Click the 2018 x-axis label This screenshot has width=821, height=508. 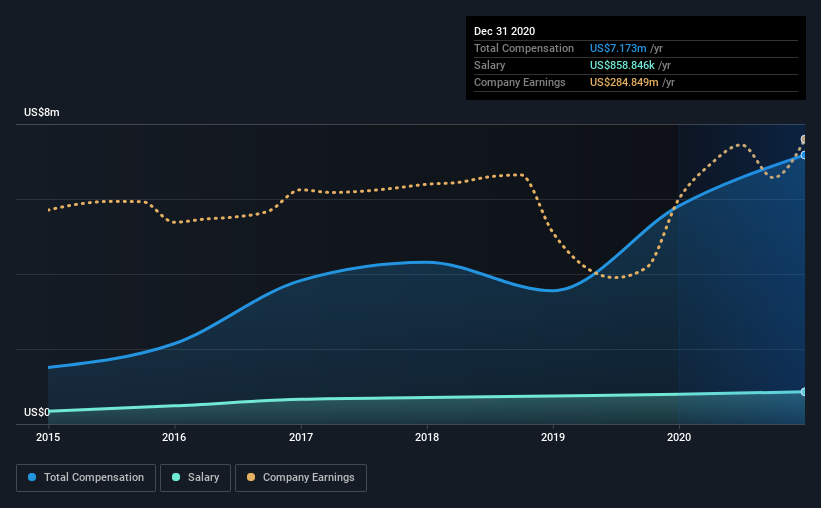pos(427,437)
